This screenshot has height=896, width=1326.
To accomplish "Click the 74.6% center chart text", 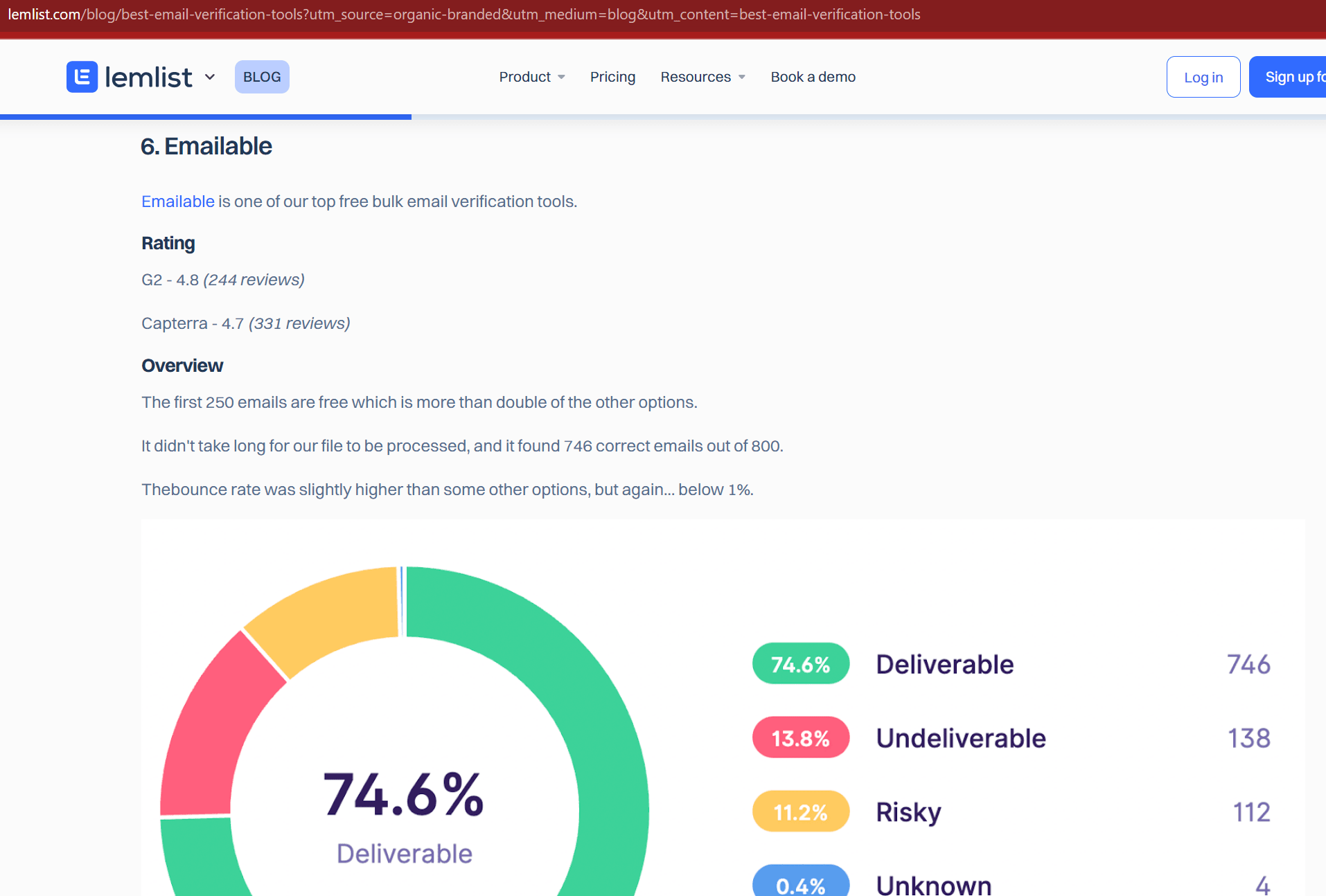I will (x=404, y=794).
